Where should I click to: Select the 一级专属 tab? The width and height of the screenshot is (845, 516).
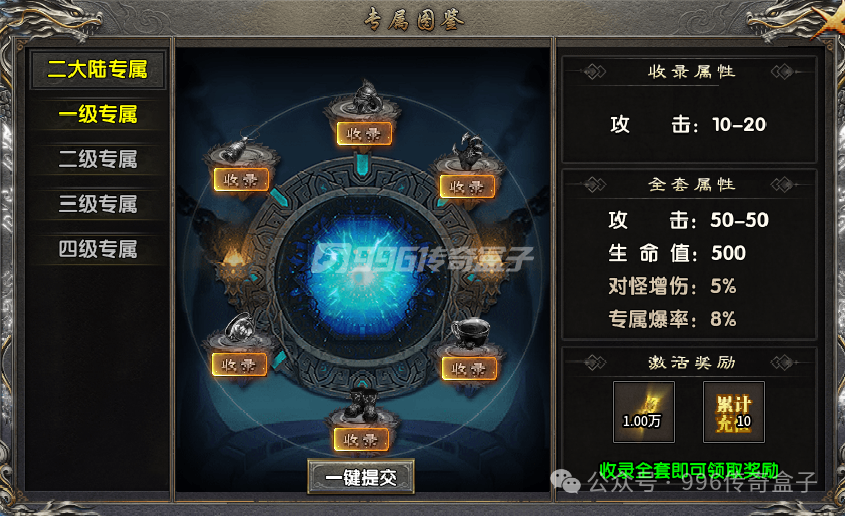(98, 114)
